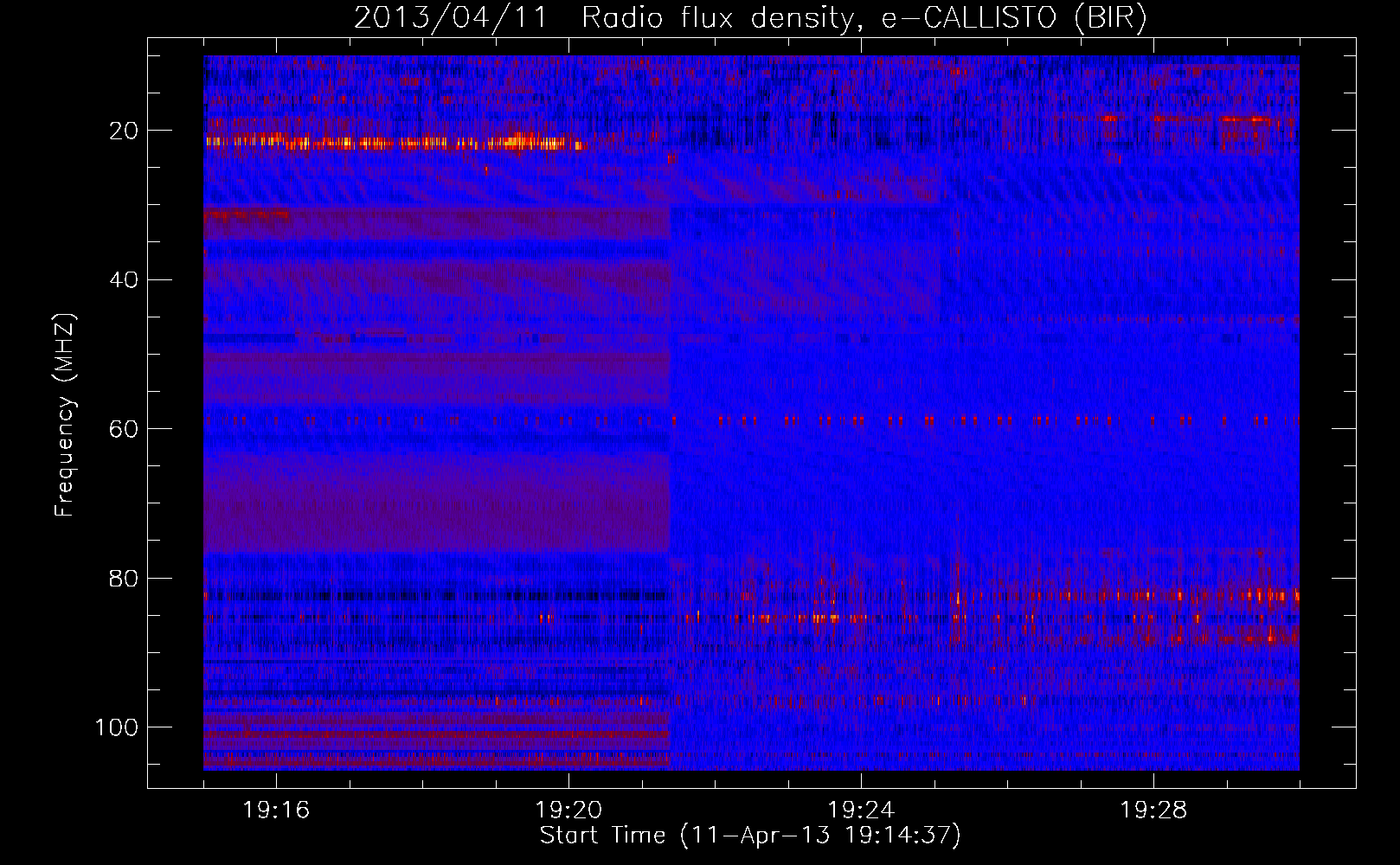Click the 60 frequency tick label
Viewport: 1400px width, 865px height.
click(x=125, y=429)
